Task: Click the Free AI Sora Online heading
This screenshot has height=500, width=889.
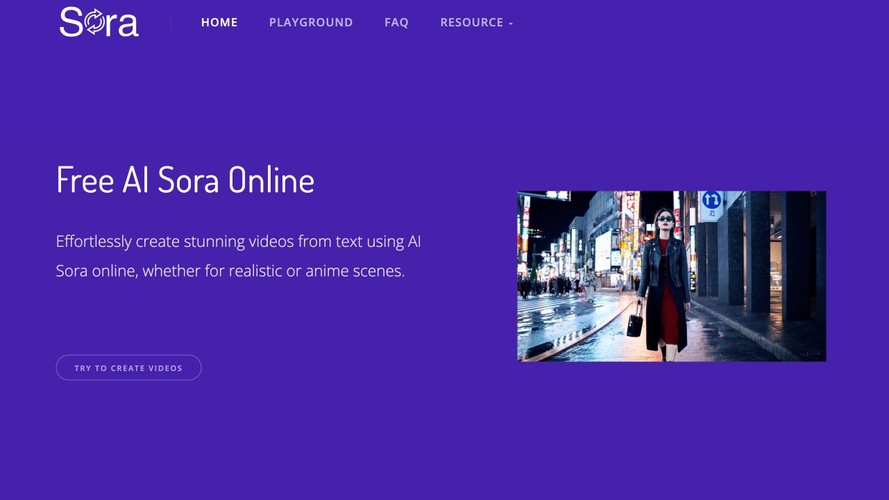Action: coord(185,180)
